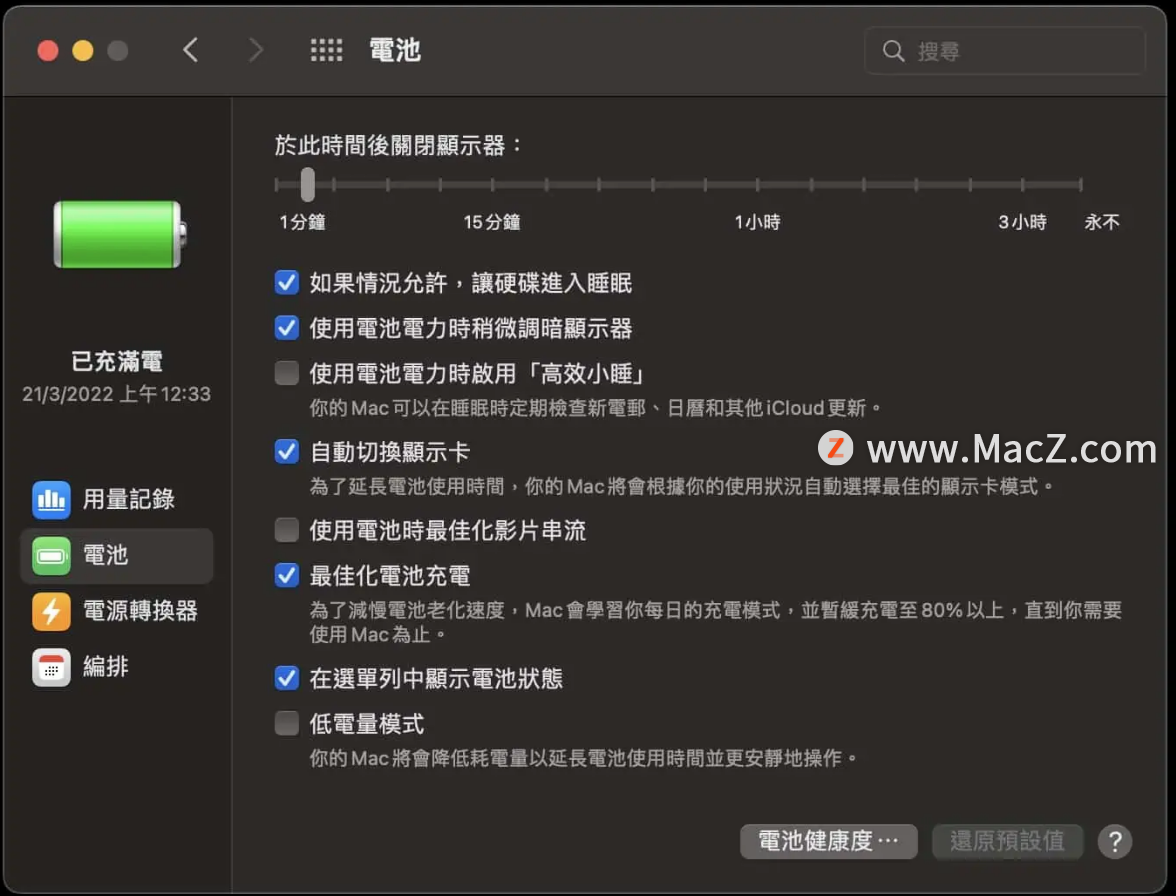This screenshot has height=896, width=1176.
Task: Open 電池健康度 dialog
Action: pyautogui.click(x=828, y=841)
